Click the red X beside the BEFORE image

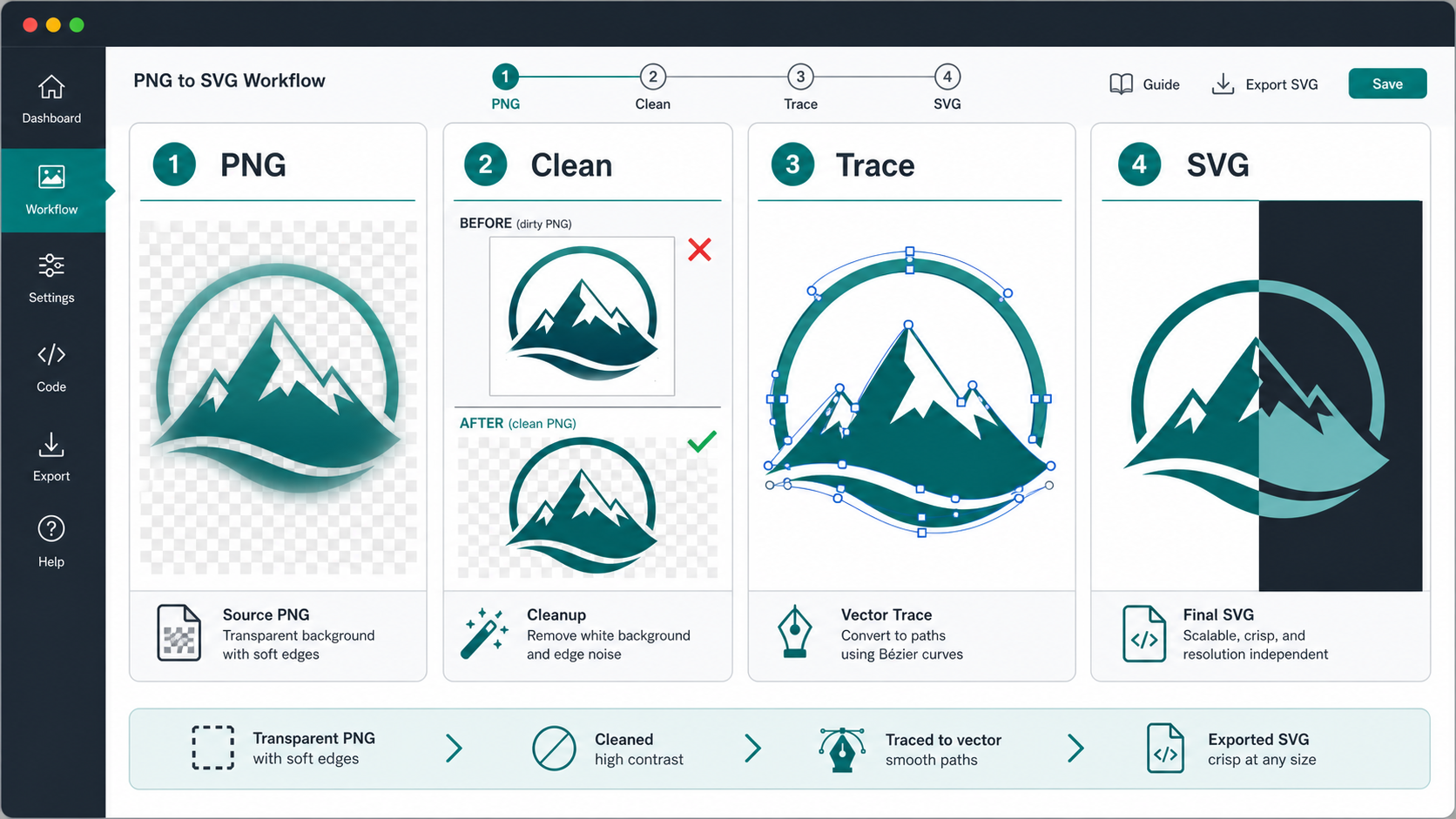(699, 250)
